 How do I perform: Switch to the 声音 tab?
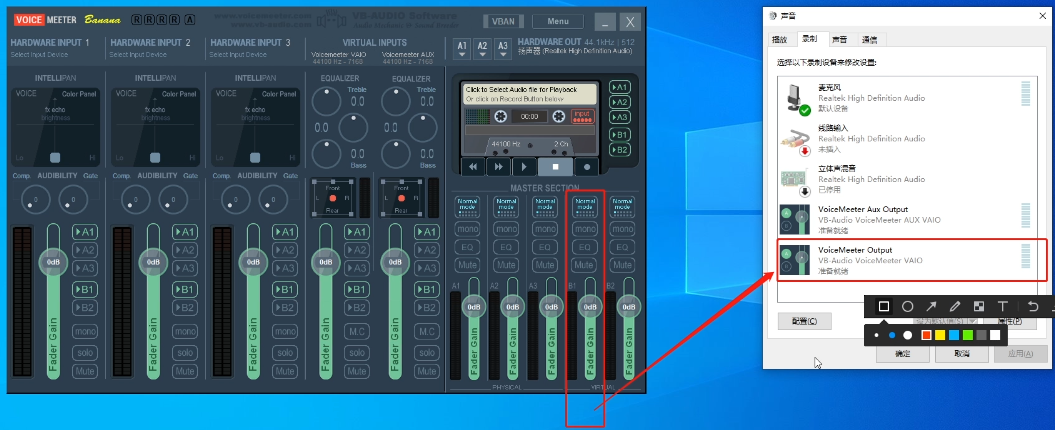[839, 40]
